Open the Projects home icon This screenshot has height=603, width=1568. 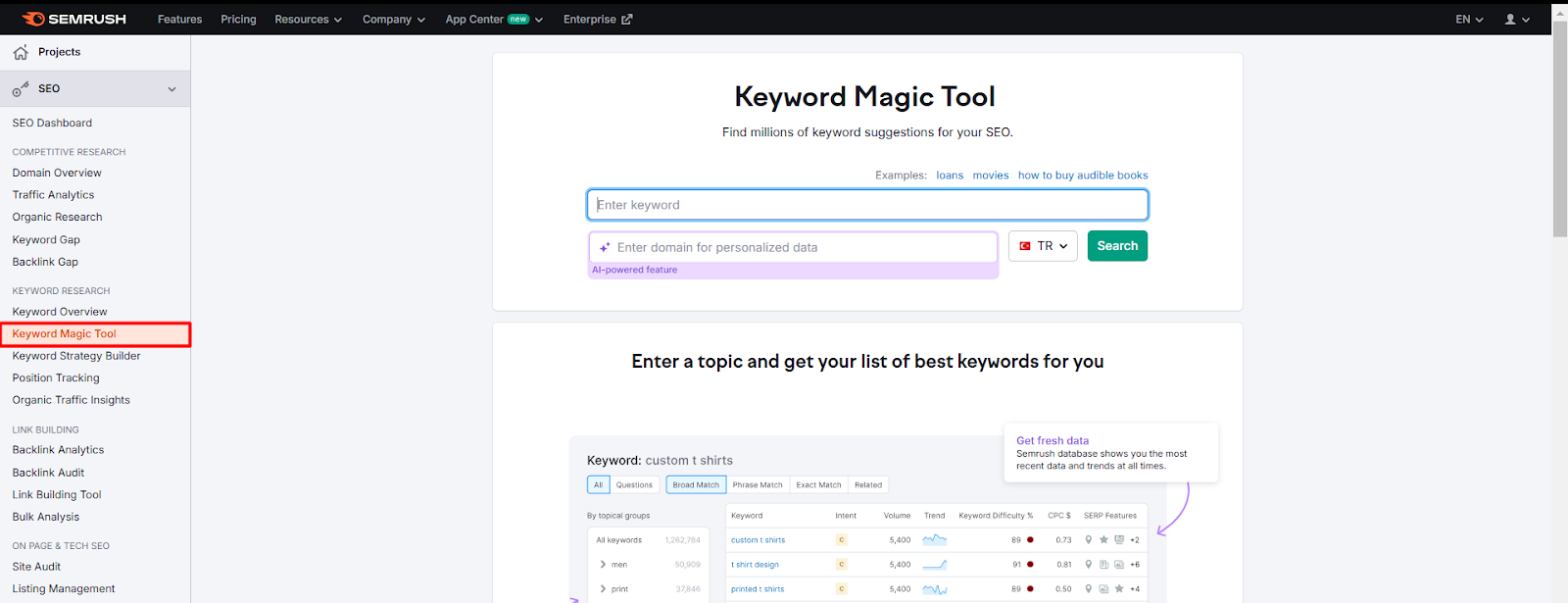(x=21, y=53)
